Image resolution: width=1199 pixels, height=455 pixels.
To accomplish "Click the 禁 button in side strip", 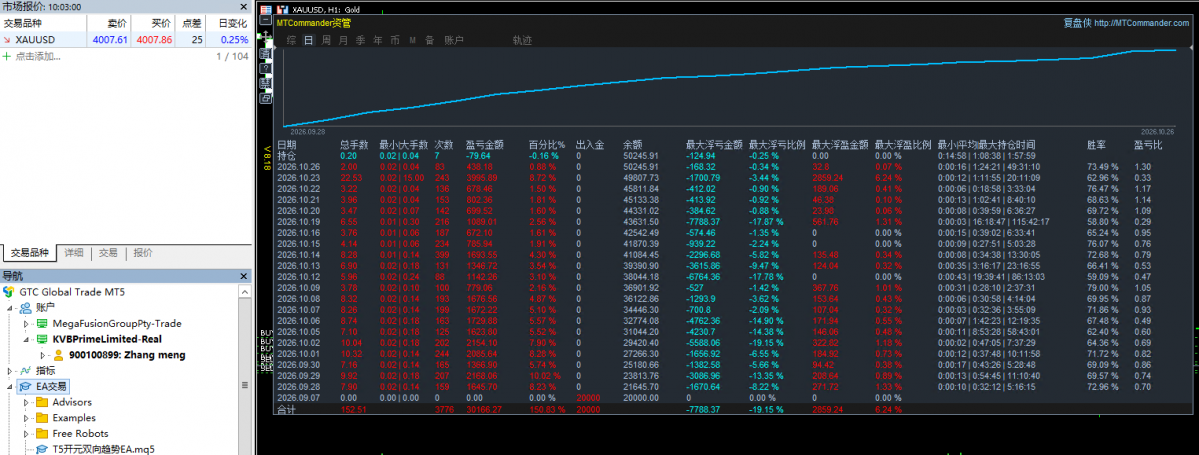I will [x=265, y=83].
